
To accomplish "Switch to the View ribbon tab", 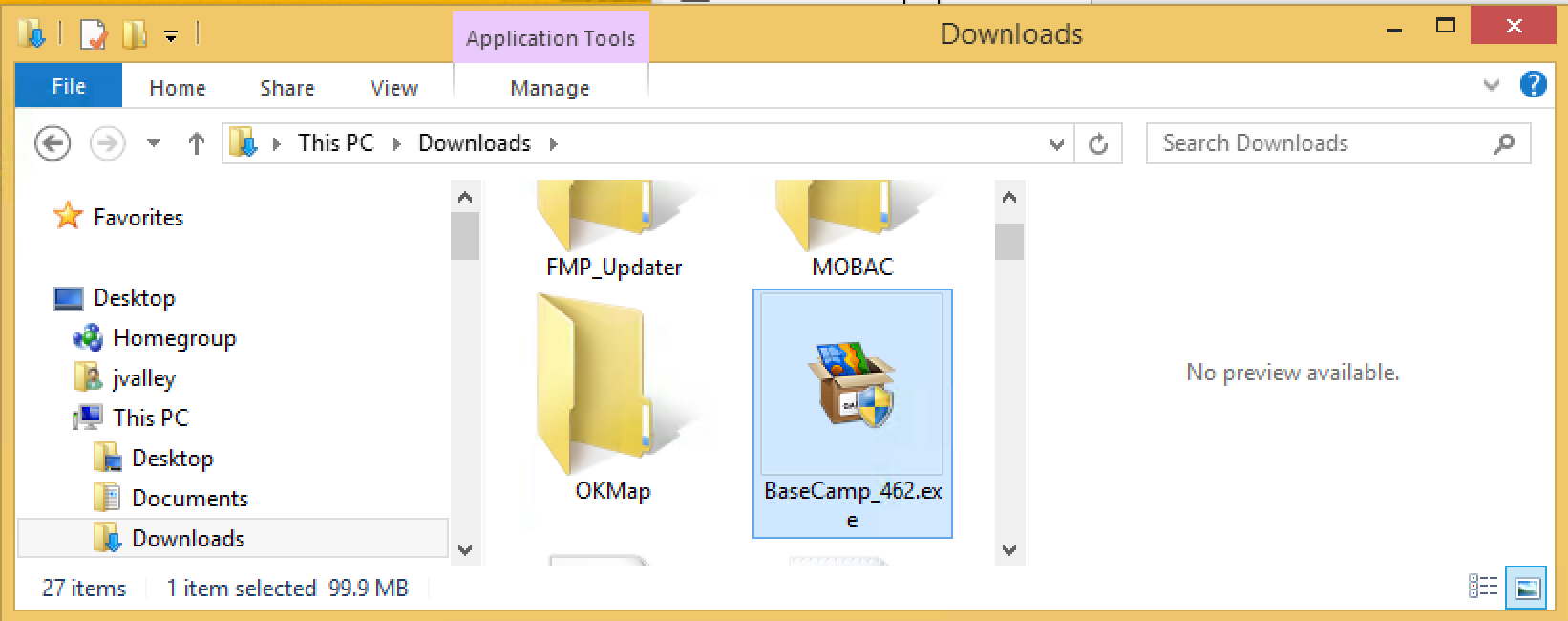I will click(x=394, y=88).
